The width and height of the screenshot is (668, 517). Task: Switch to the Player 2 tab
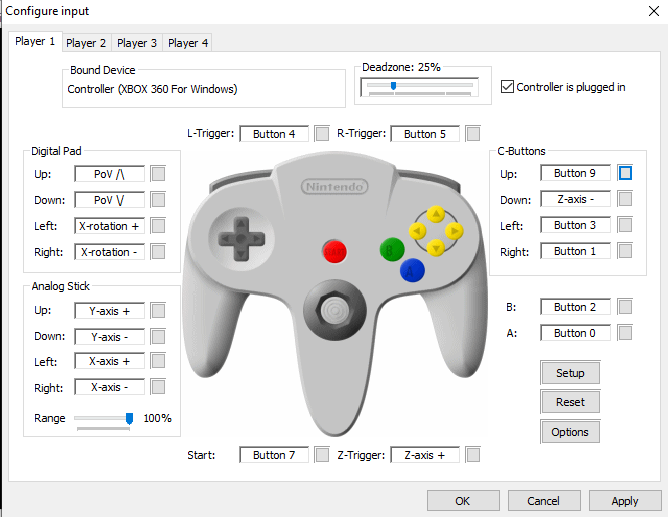coord(86,43)
